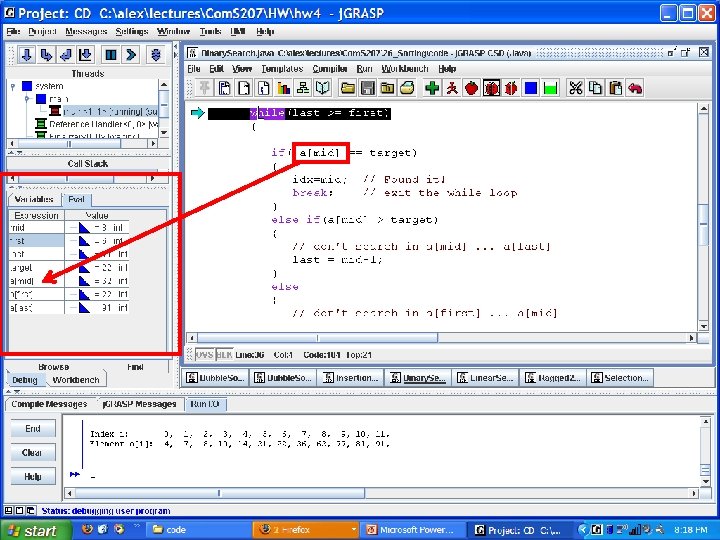Open the Templates menu in editor window

(x=282, y=68)
